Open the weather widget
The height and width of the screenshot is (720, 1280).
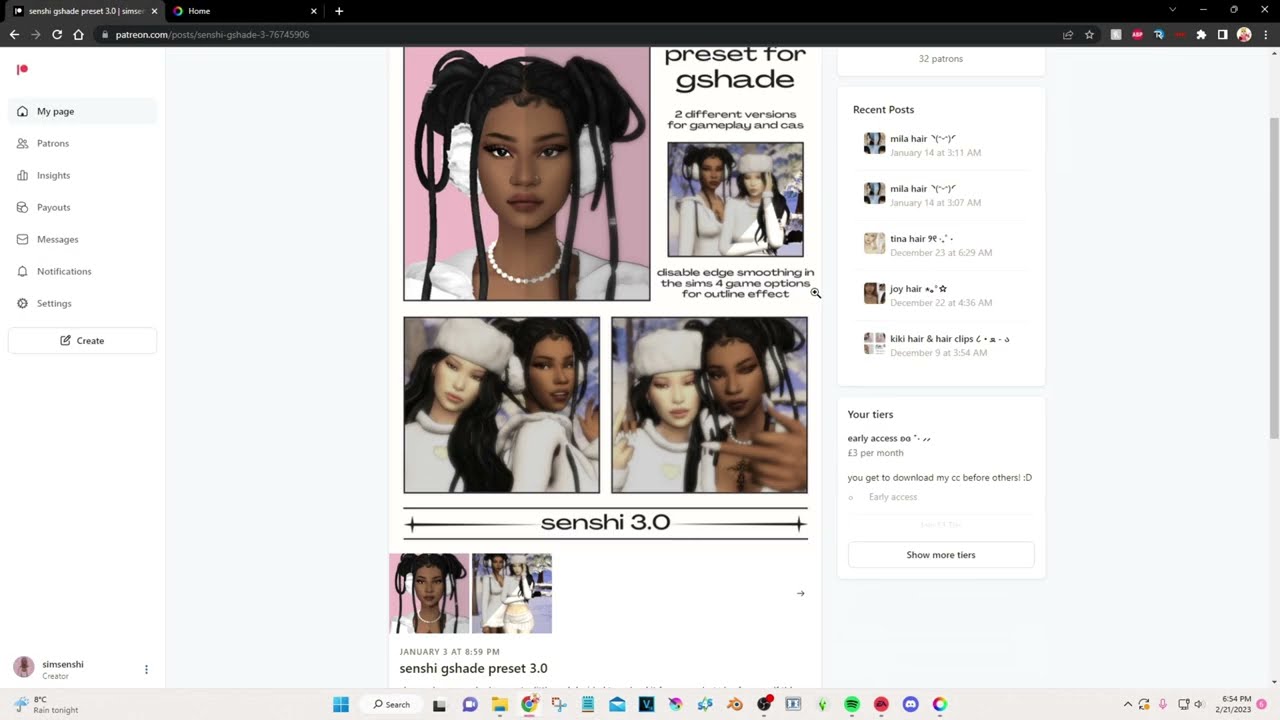tap(46, 704)
